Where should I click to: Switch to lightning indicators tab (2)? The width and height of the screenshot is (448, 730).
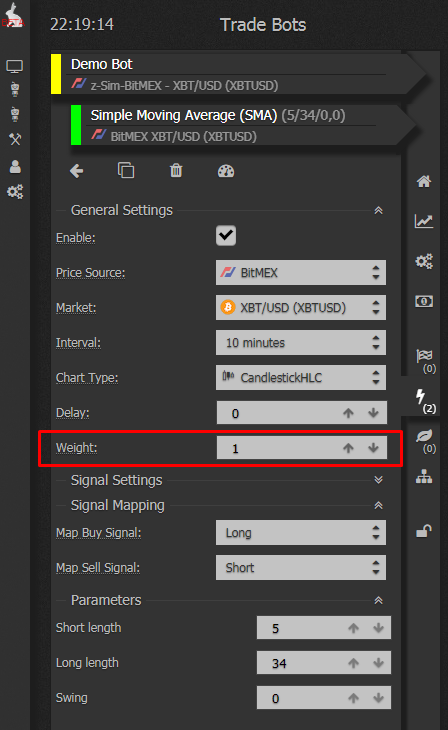pyautogui.click(x=425, y=400)
